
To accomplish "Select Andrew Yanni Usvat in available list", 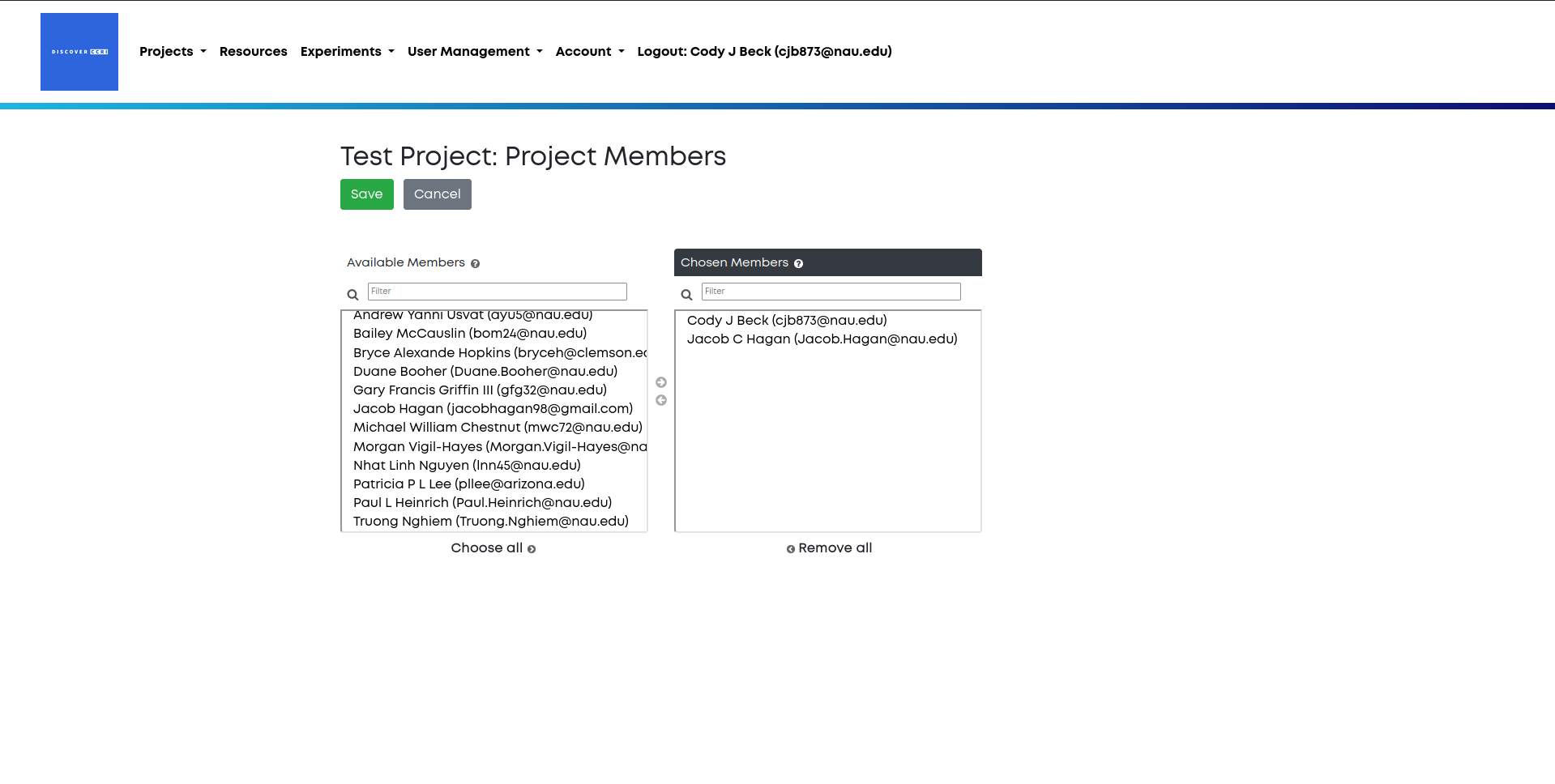I will point(494,316).
